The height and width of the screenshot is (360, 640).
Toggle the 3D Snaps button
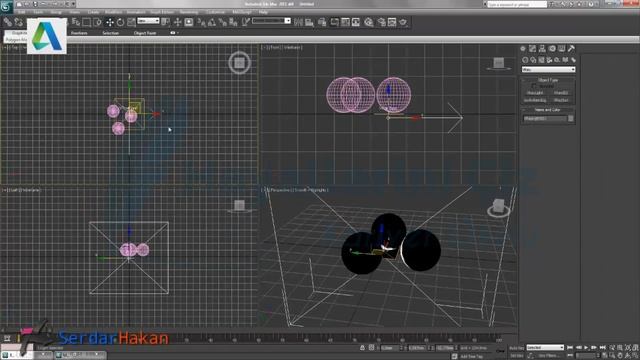tap(201, 22)
